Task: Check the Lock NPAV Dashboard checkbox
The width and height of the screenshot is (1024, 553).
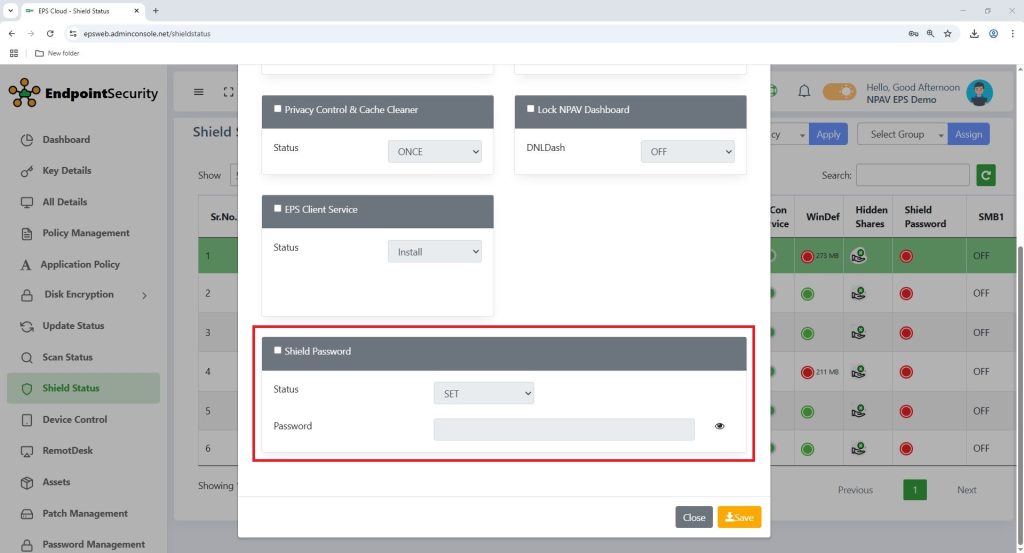Action: point(531,109)
